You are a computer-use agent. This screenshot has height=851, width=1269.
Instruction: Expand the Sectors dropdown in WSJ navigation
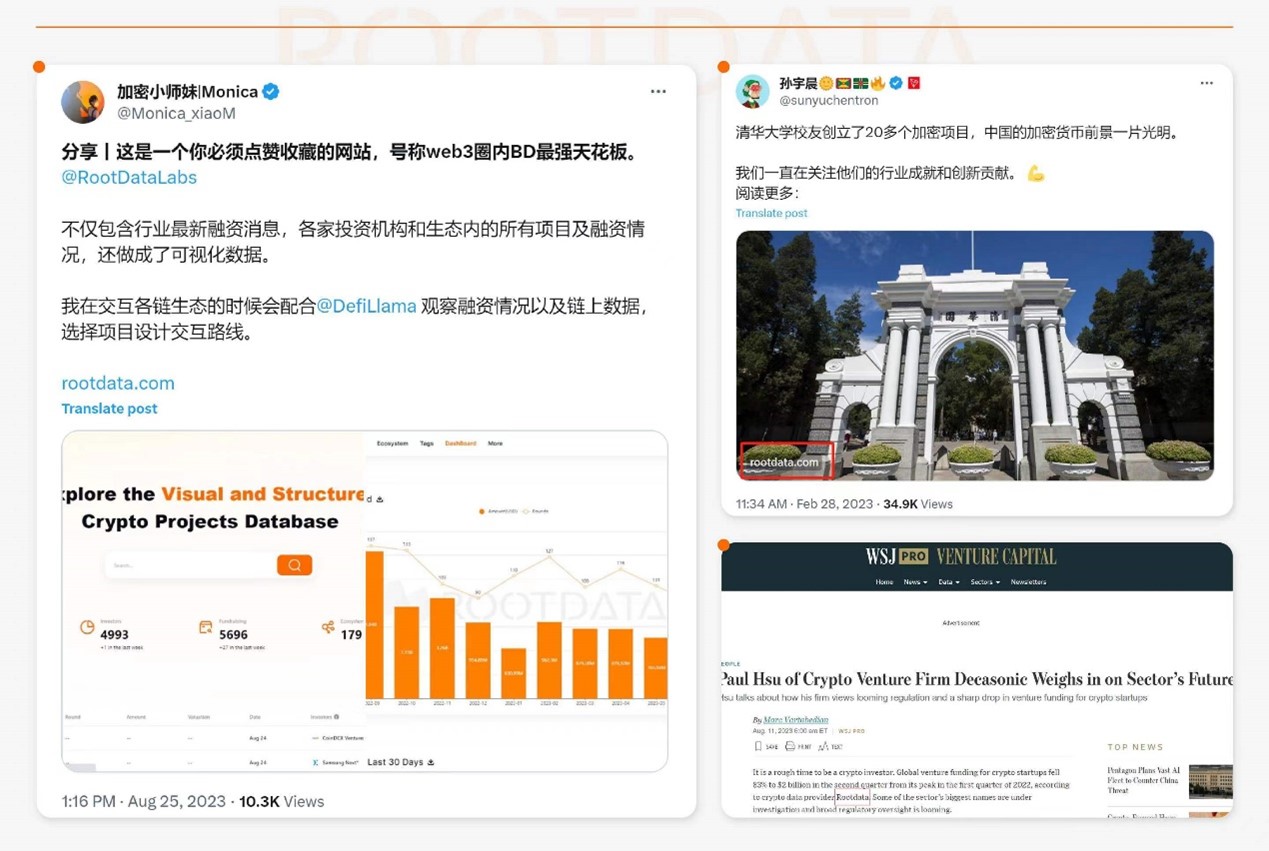985,582
